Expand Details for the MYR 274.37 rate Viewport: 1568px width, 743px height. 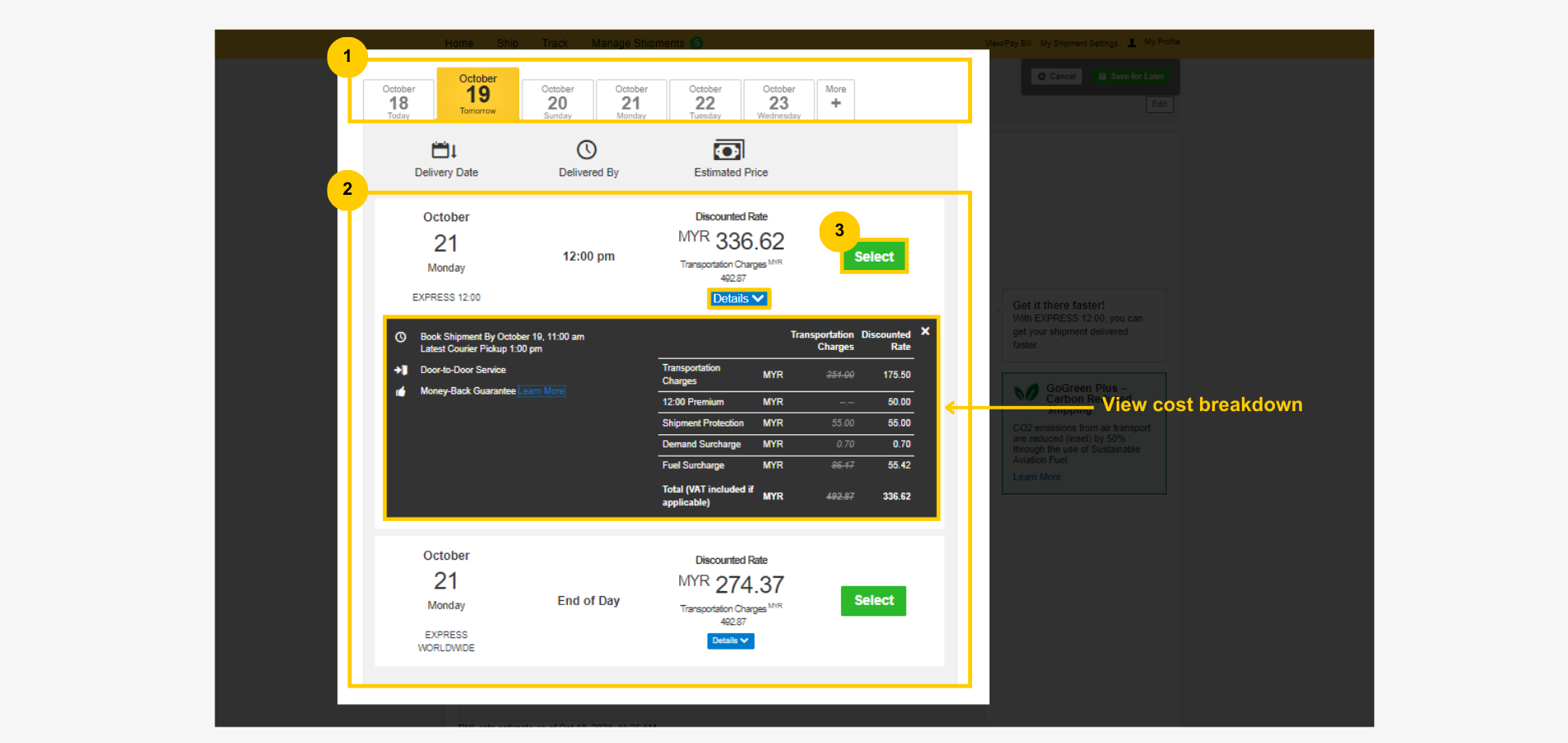click(x=730, y=641)
